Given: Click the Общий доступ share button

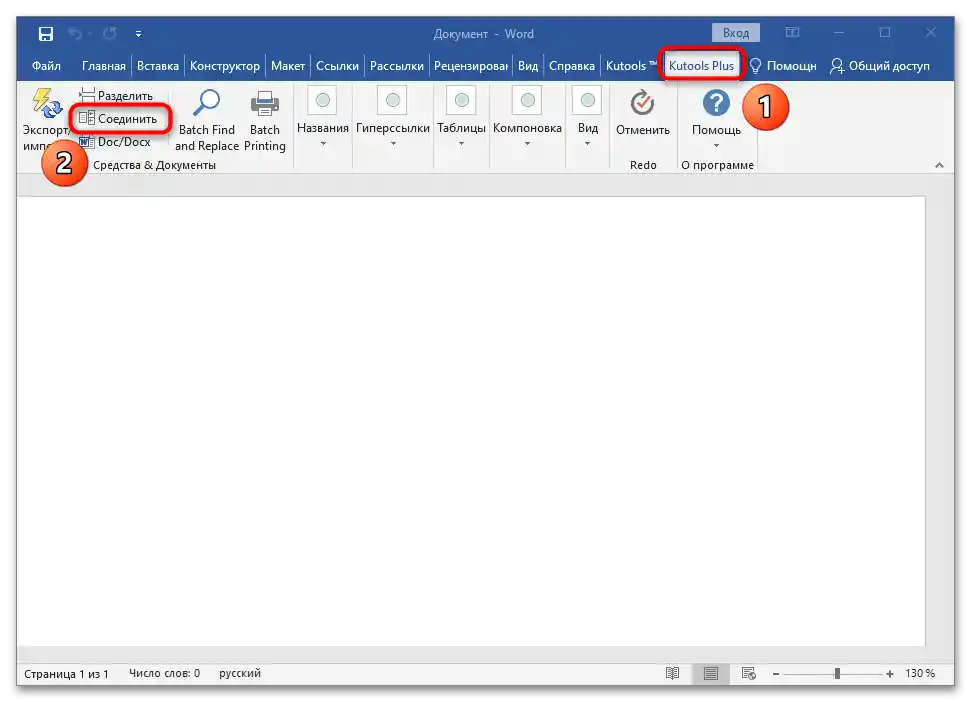Looking at the screenshot, I should (880, 66).
